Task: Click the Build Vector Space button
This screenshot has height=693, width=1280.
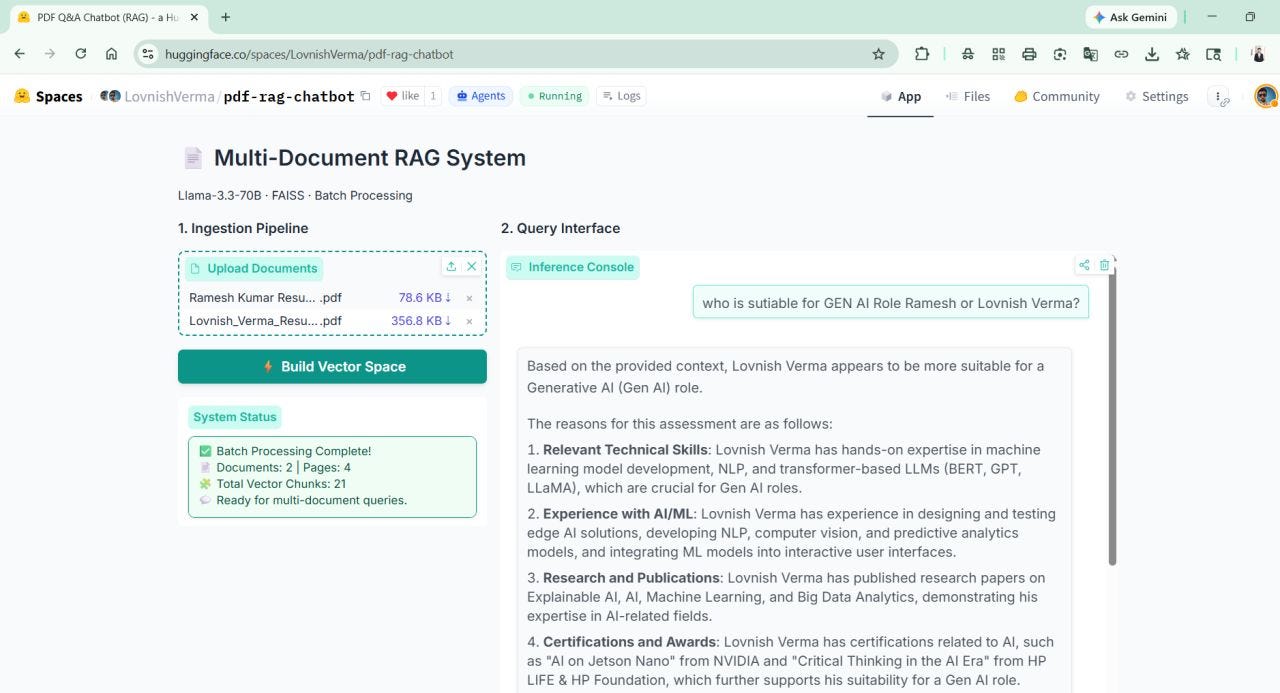Action: pos(332,366)
